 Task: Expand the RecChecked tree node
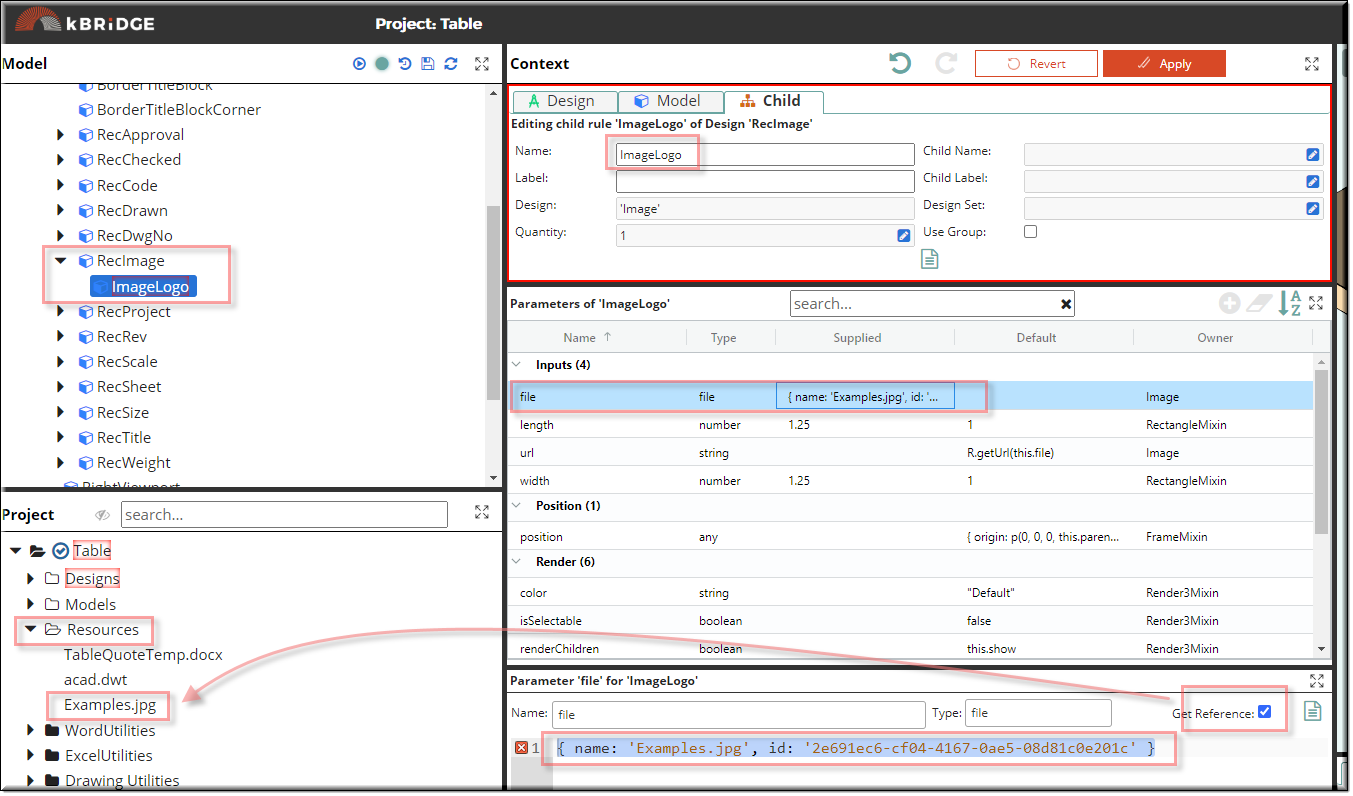click(x=60, y=160)
